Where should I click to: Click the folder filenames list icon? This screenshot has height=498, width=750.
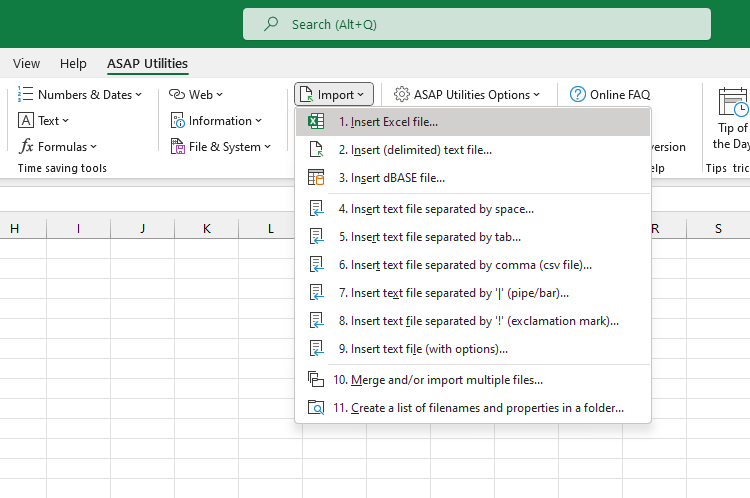click(316, 408)
